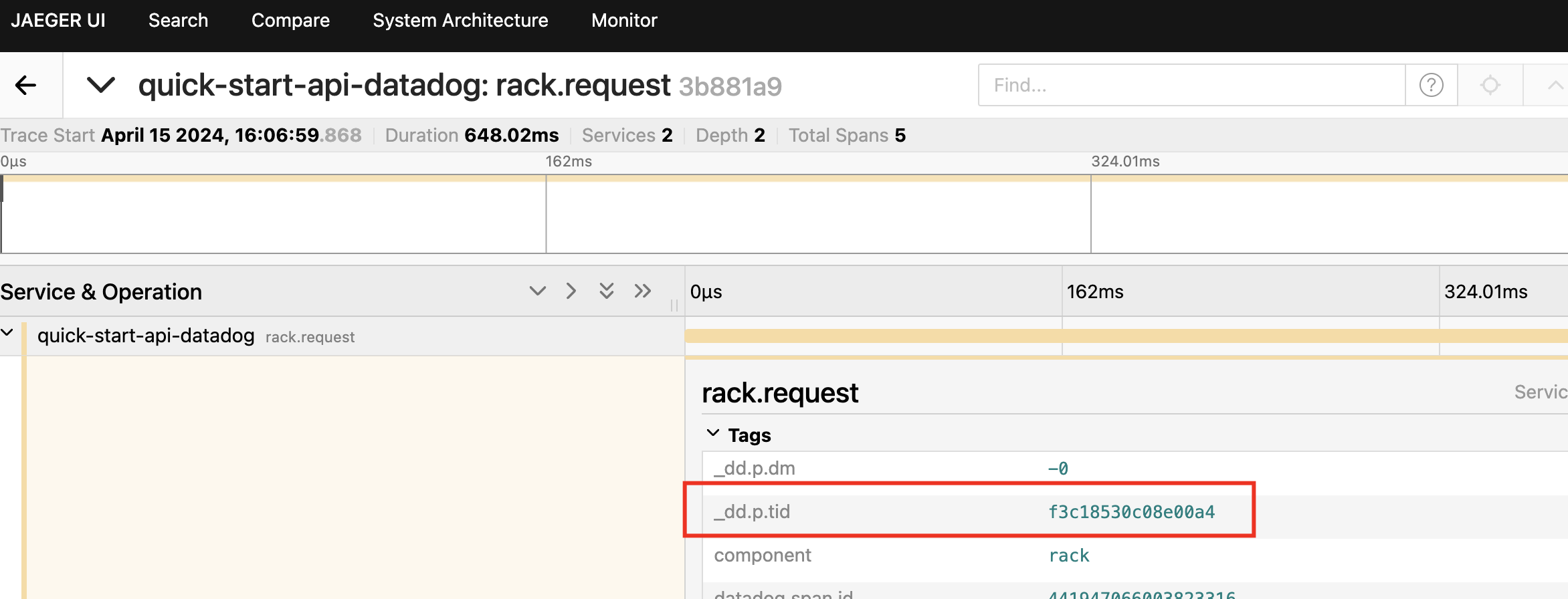Collapse the Tags section
Image resolution: width=1568 pixels, height=599 pixels.
pos(713,433)
